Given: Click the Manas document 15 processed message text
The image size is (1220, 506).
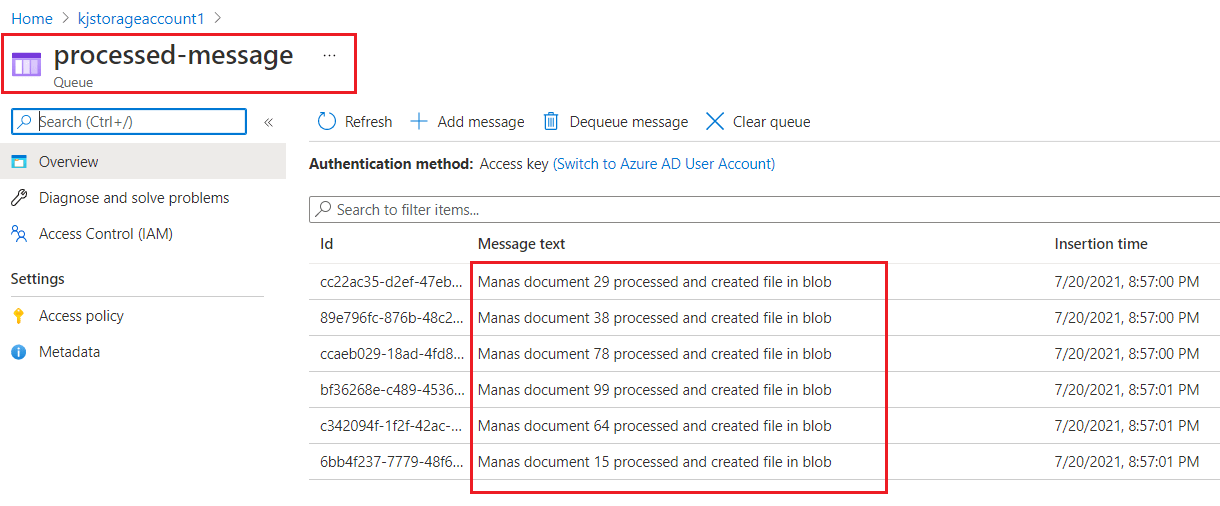Looking at the screenshot, I should pyautogui.click(x=655, y=462).
